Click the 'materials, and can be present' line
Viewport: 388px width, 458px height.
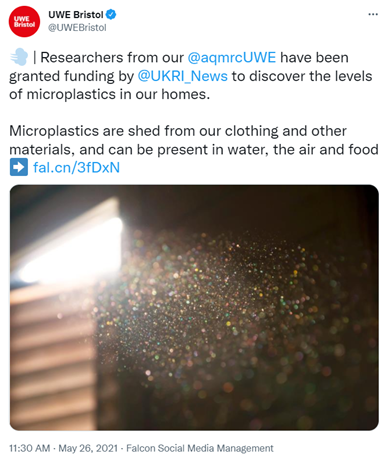point(194,150)
